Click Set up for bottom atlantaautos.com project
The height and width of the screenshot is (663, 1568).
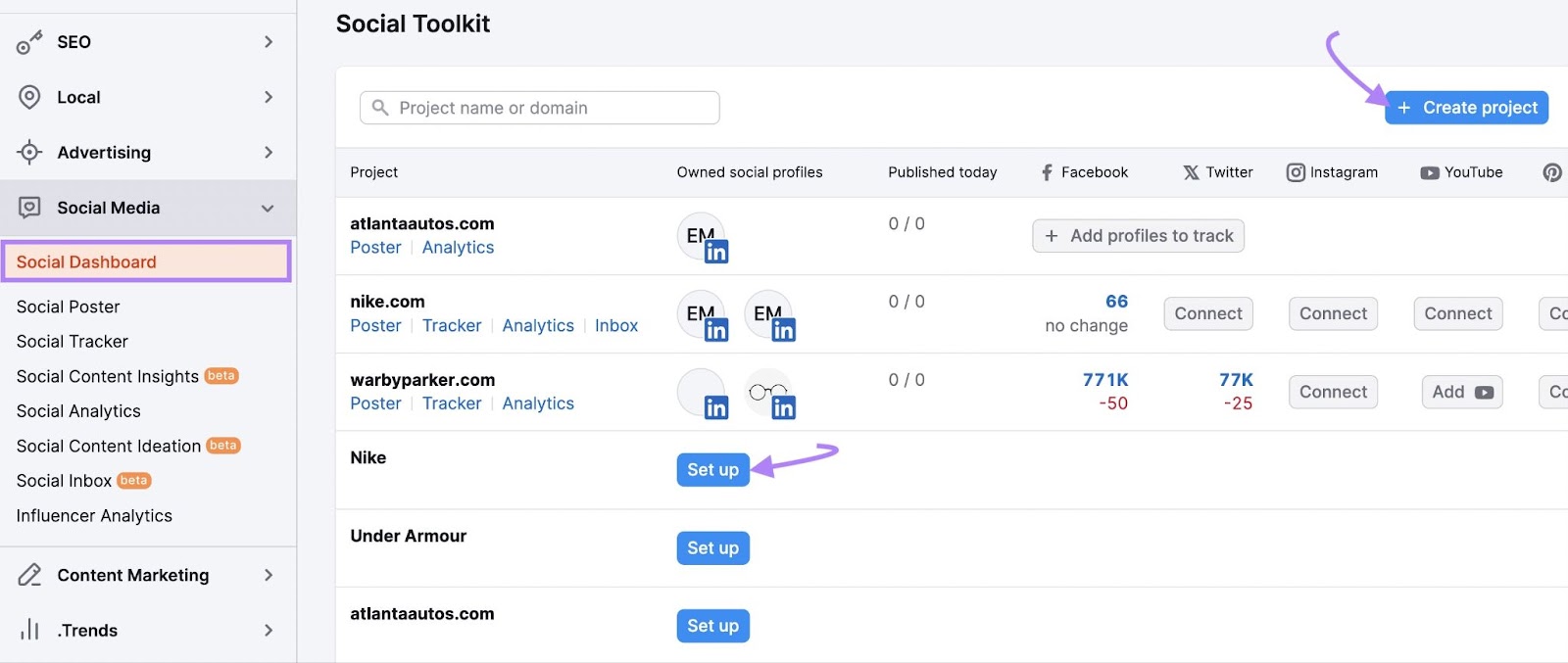coord(712,626)
